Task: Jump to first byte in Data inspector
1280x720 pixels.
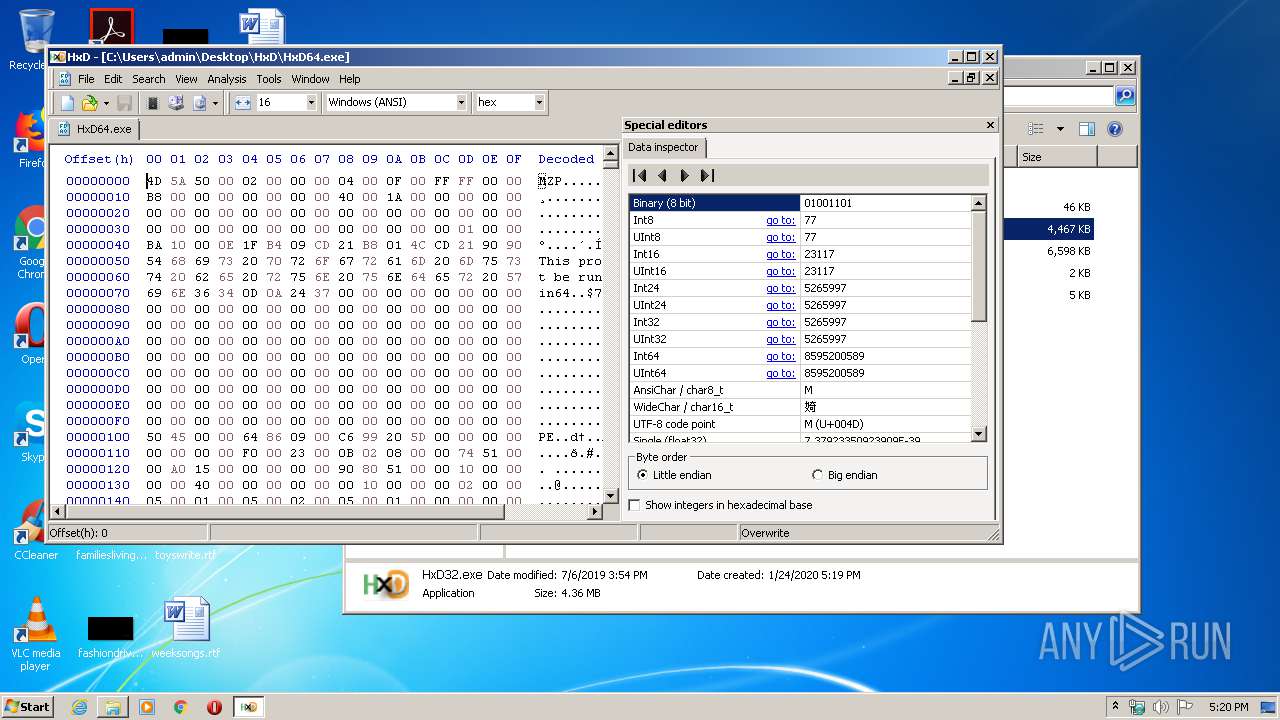Action: pos(640,175)
